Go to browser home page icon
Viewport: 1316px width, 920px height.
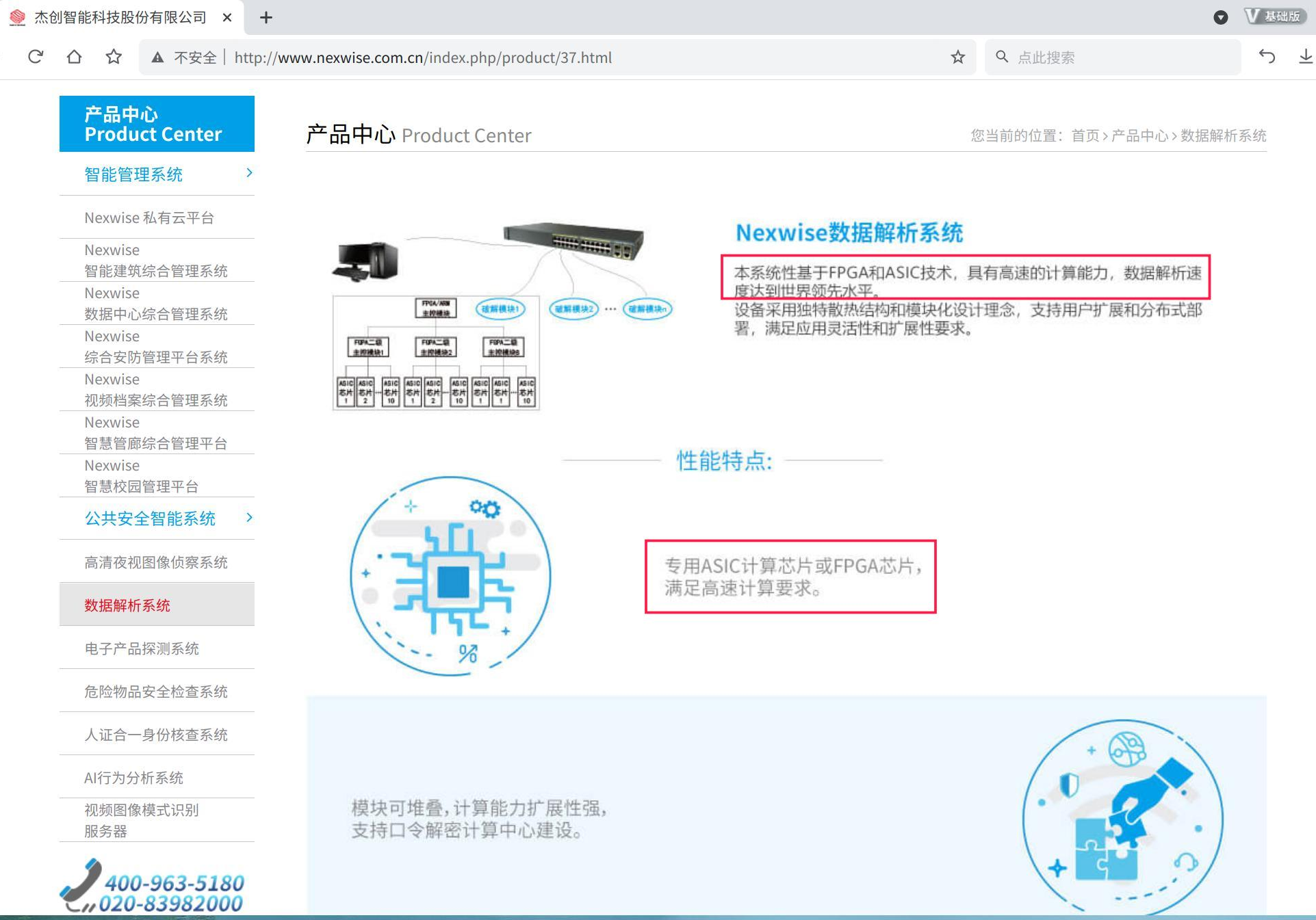[74, 57]
